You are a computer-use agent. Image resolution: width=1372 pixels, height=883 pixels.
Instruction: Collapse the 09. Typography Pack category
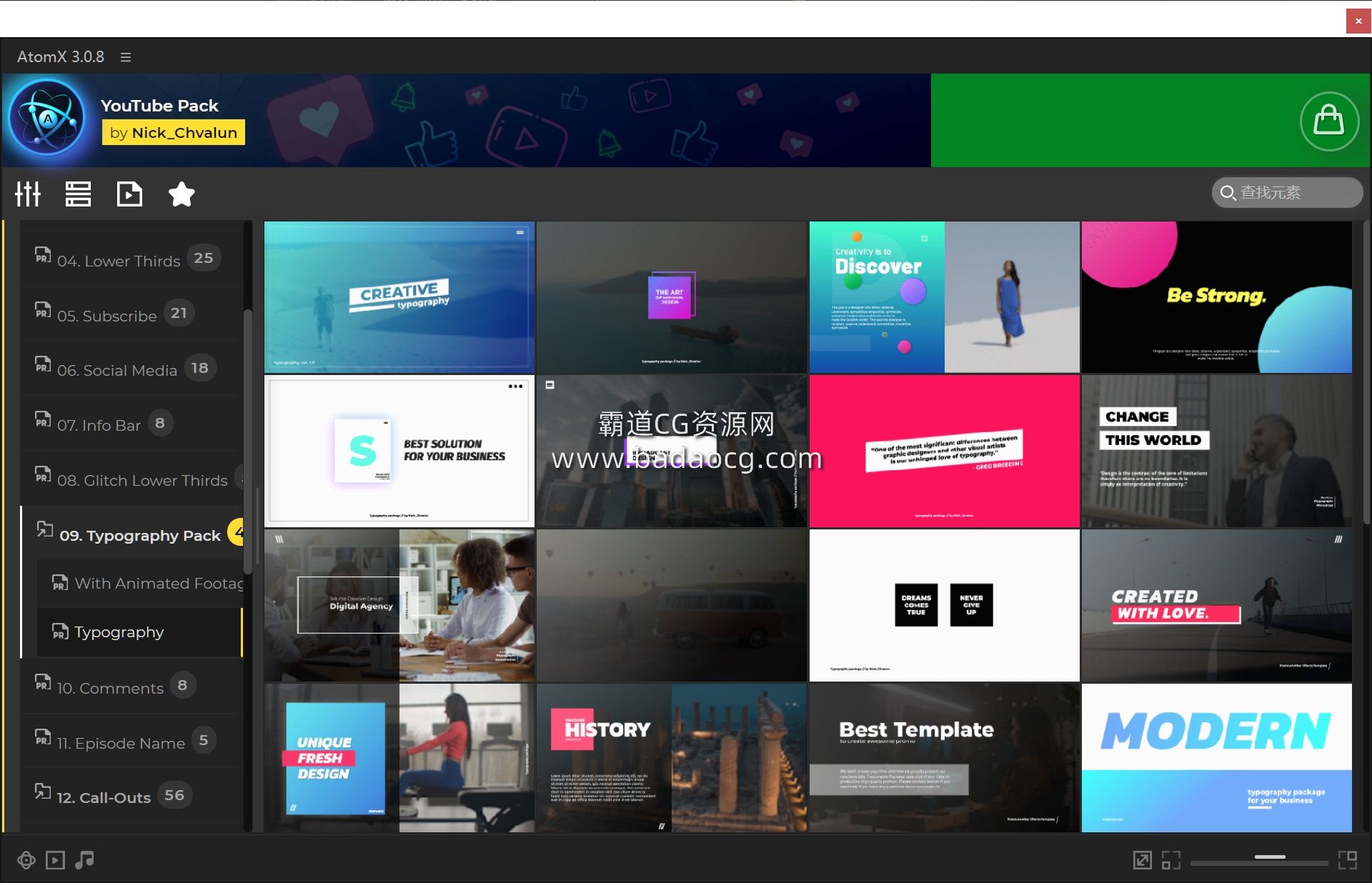tap(131, 534)
